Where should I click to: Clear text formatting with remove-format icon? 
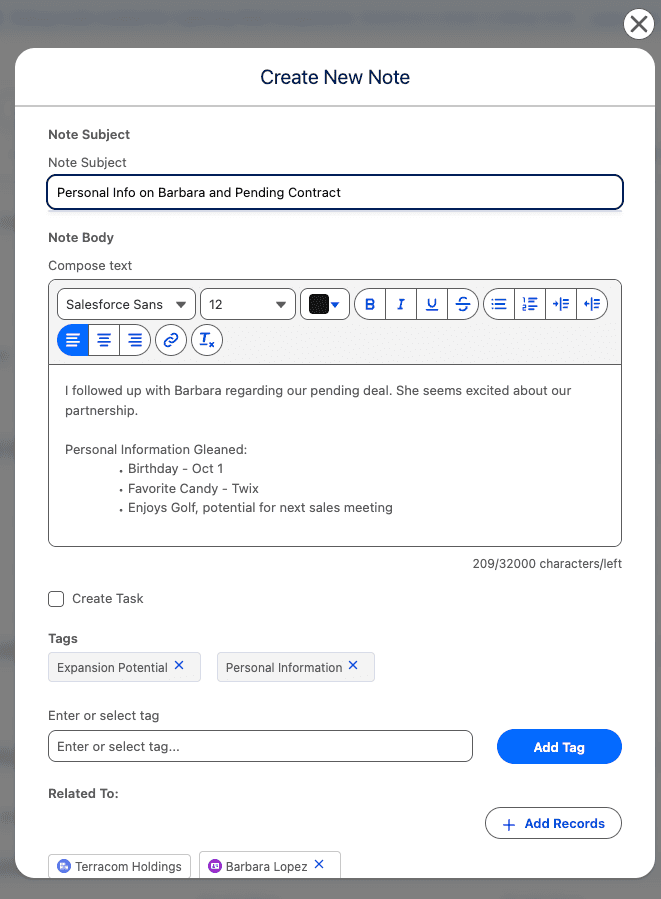tap(207, 340)
